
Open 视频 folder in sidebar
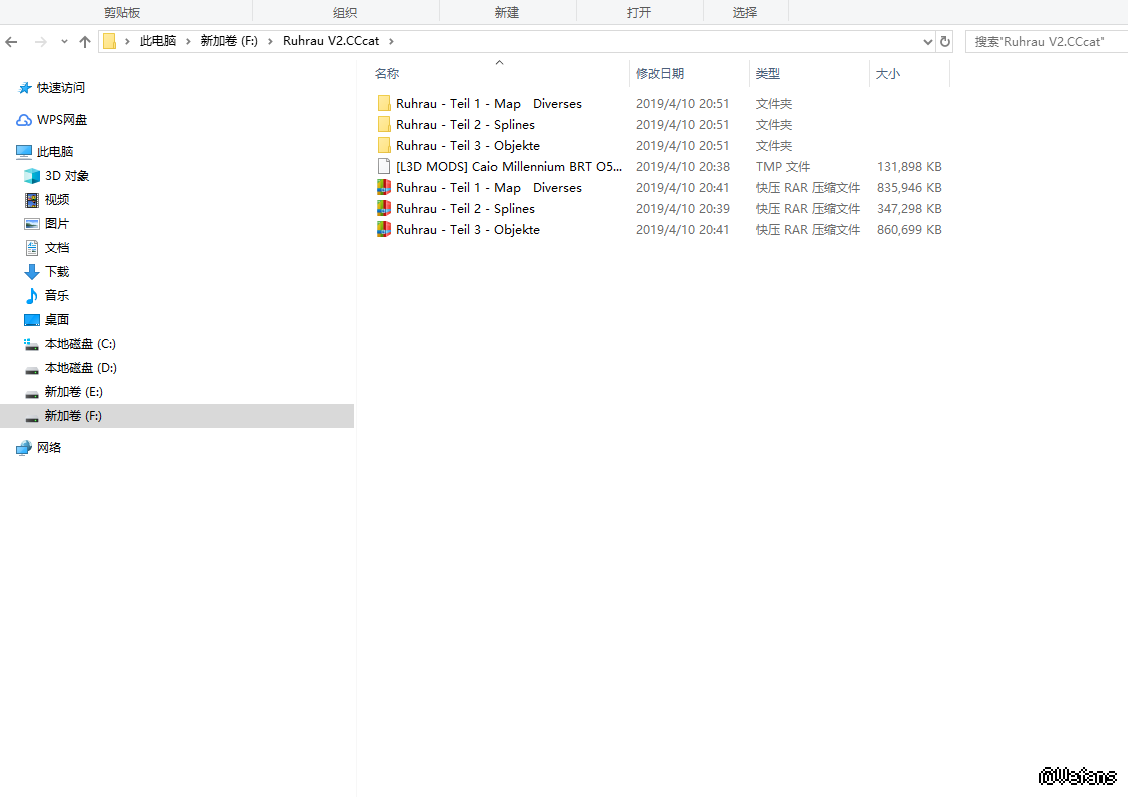coord(57,199)
